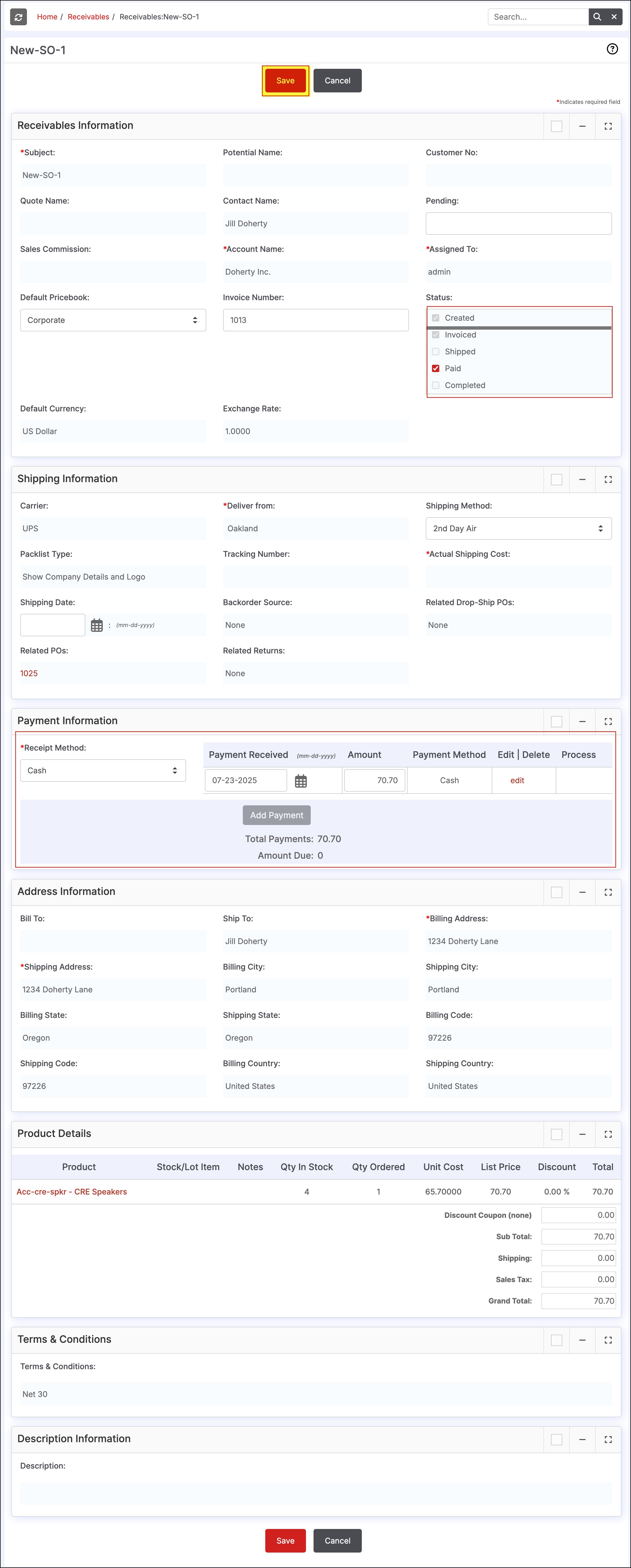Click the payment Amount field 70.70

(x=375, y=780)
